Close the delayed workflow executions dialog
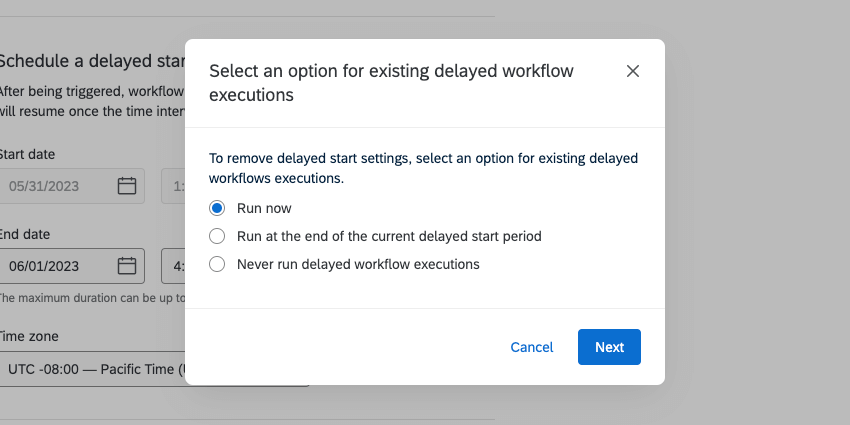The image size is (850, 425). click(632, 71)
